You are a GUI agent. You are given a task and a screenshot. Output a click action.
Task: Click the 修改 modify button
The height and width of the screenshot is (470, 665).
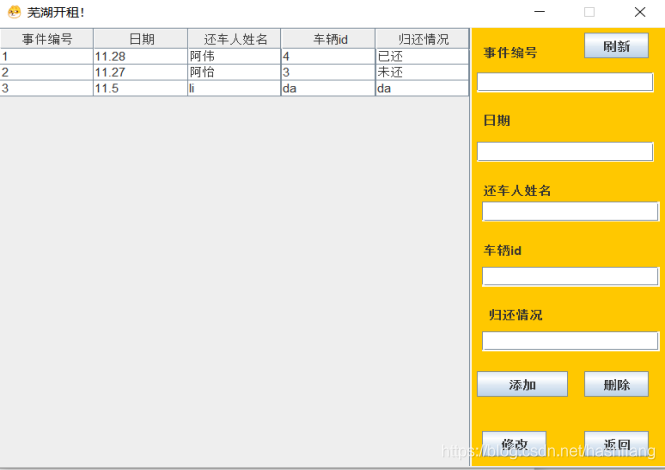(x=514, y=444)
